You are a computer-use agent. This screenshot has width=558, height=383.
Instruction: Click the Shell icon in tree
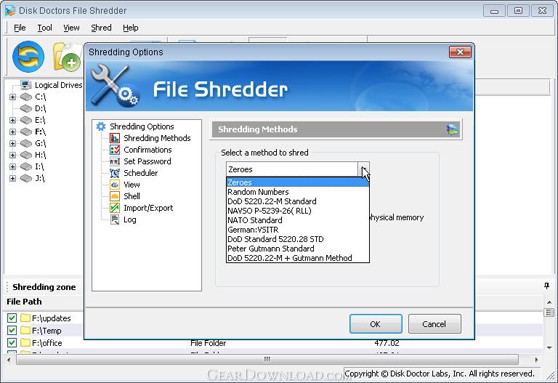(x=115, y=196)
